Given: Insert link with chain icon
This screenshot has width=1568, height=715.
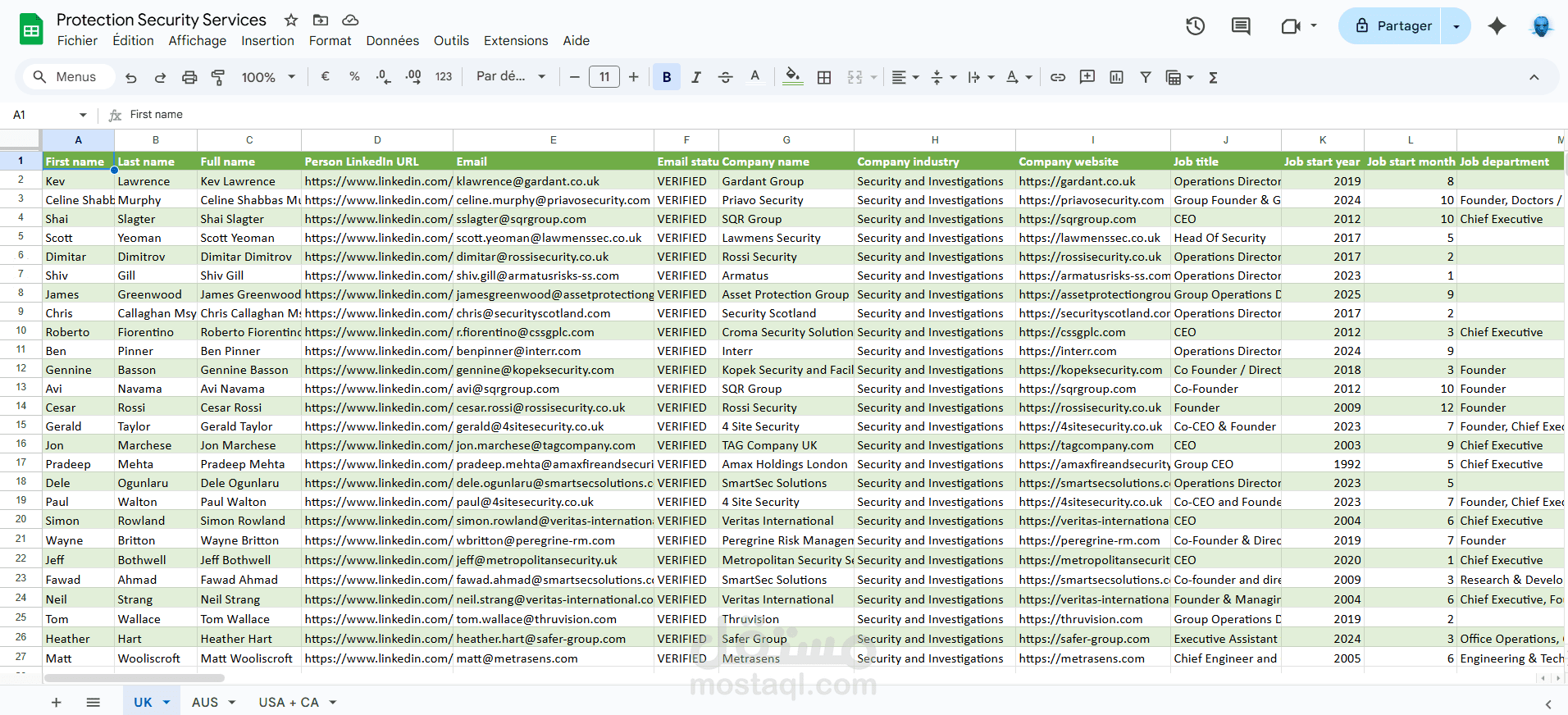Looking at the screenshot, I should click(x=1058, y=77).
